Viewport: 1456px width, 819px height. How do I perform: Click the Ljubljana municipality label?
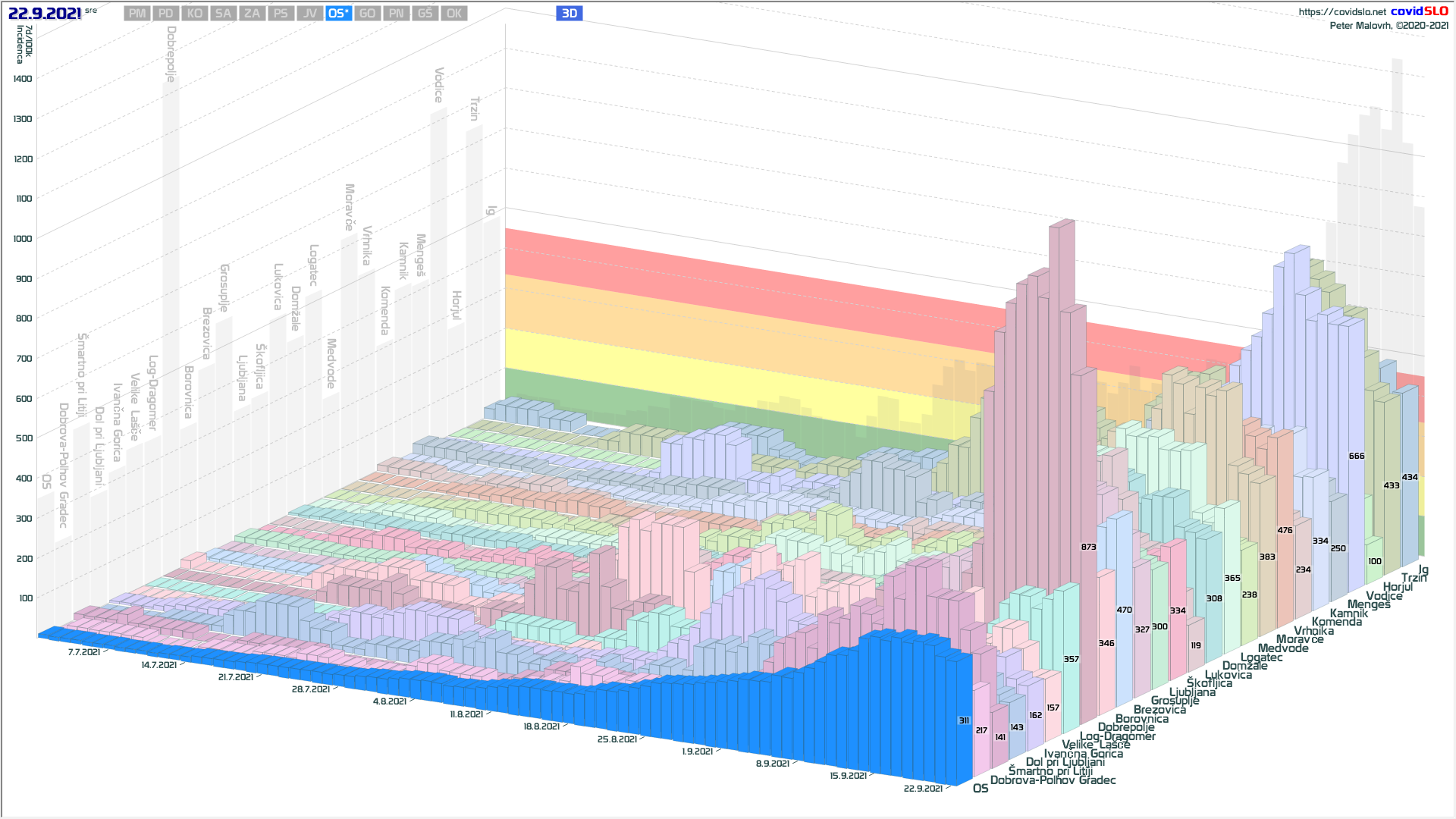coord(1192,692)
